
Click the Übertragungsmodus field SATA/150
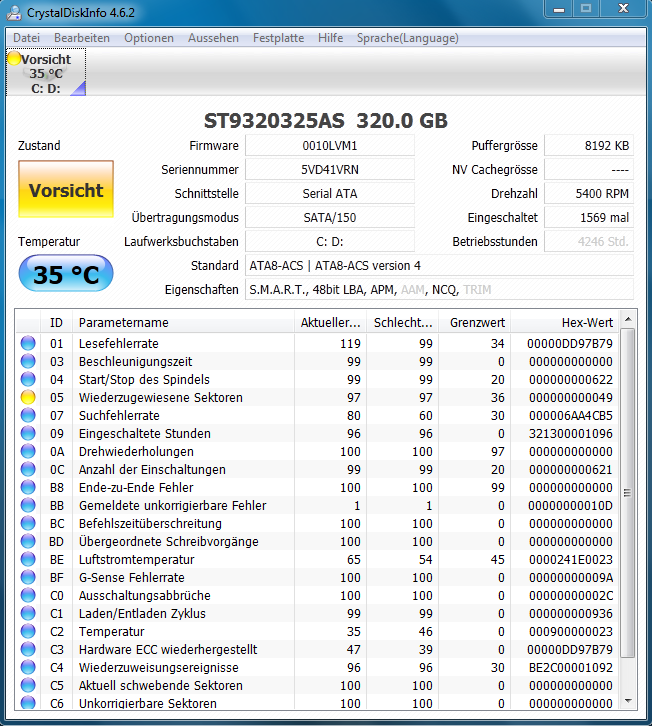(330, 218)
